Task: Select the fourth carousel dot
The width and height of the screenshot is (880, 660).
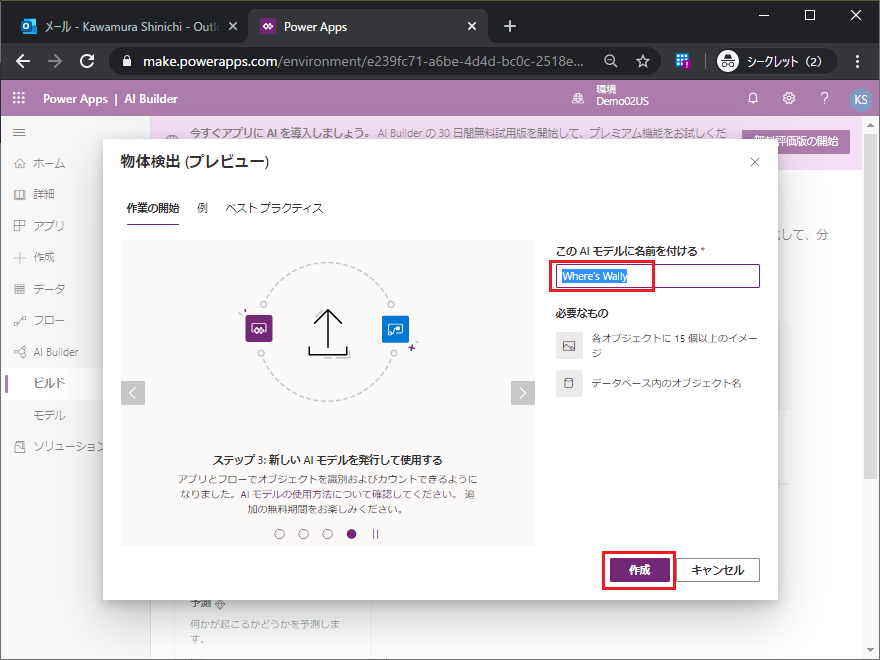Action: click(351, 534)
